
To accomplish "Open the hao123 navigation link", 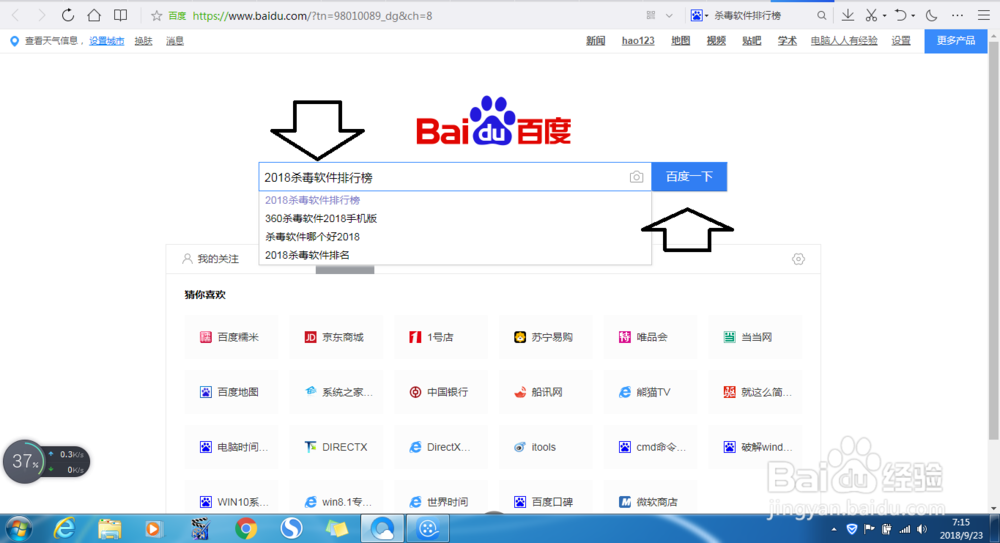I will 638,41.
